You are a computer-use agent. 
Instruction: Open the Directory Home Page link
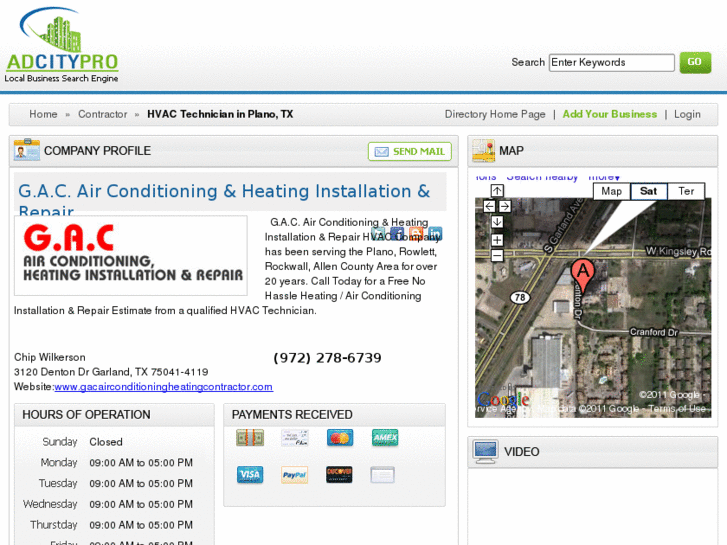pyautogui.click(x=495, y=114)
